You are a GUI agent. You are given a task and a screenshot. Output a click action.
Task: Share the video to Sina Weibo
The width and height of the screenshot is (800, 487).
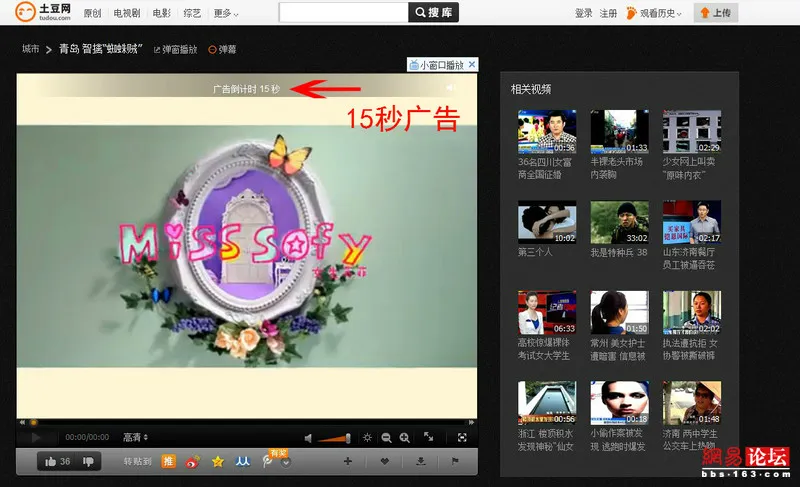pos(191,461)
